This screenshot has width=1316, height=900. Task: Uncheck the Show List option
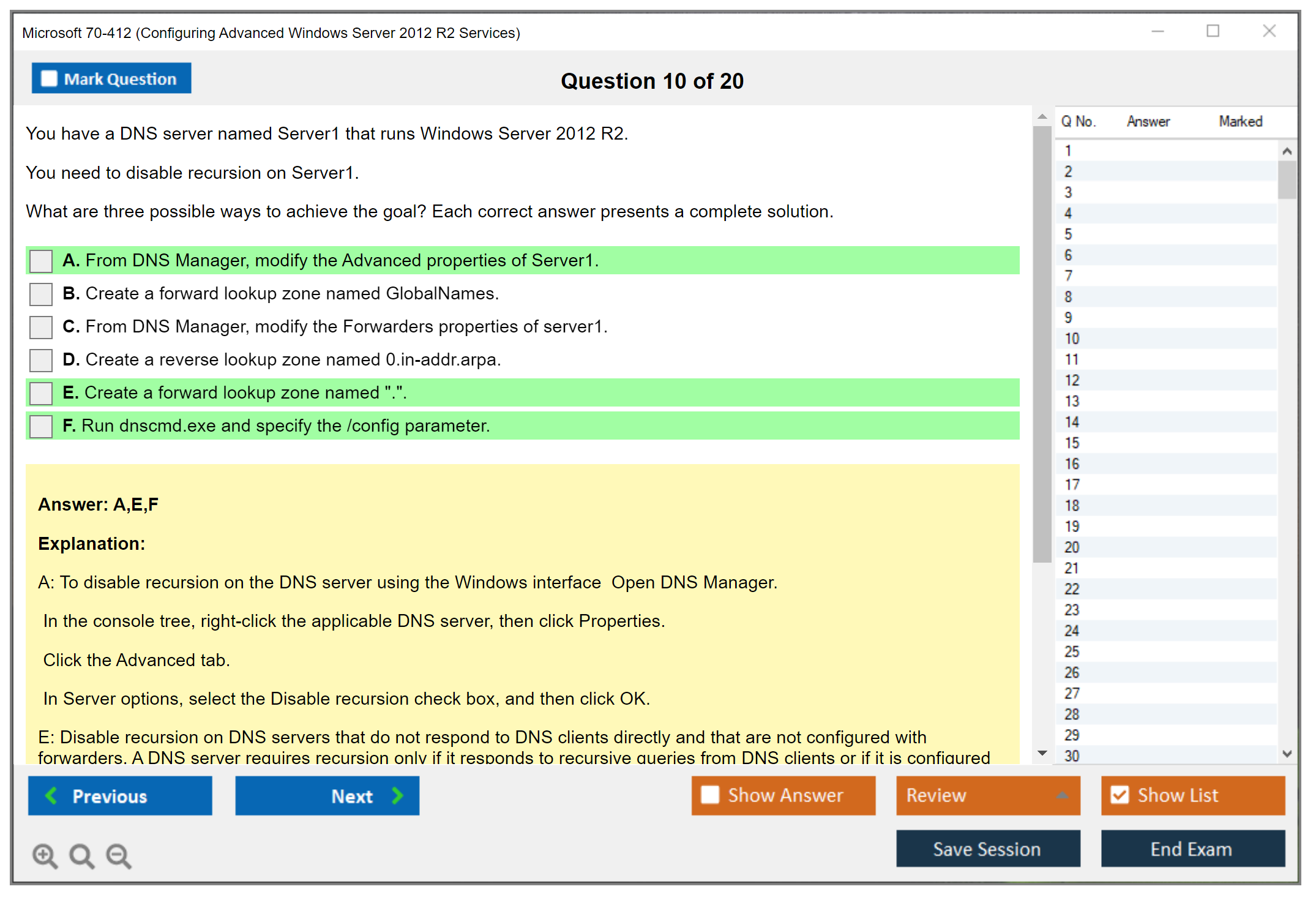coord(1120,795)
